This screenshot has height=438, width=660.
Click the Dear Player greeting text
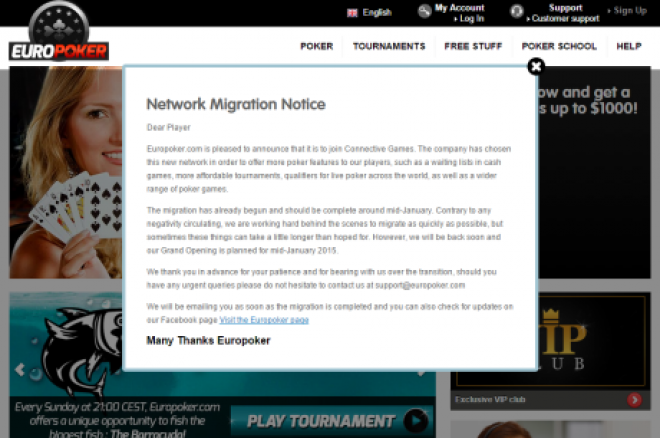(x=168, y=127)
